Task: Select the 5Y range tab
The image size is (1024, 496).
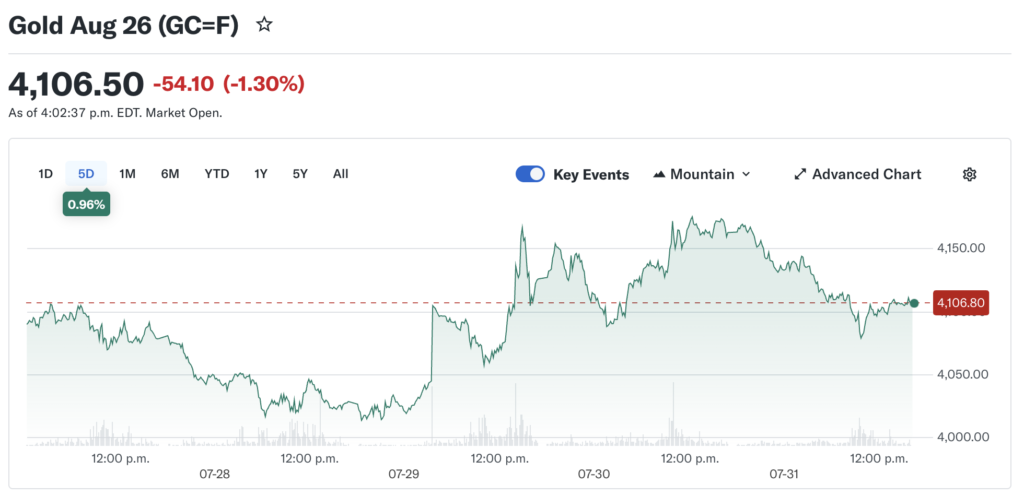Action: [300, 174]
